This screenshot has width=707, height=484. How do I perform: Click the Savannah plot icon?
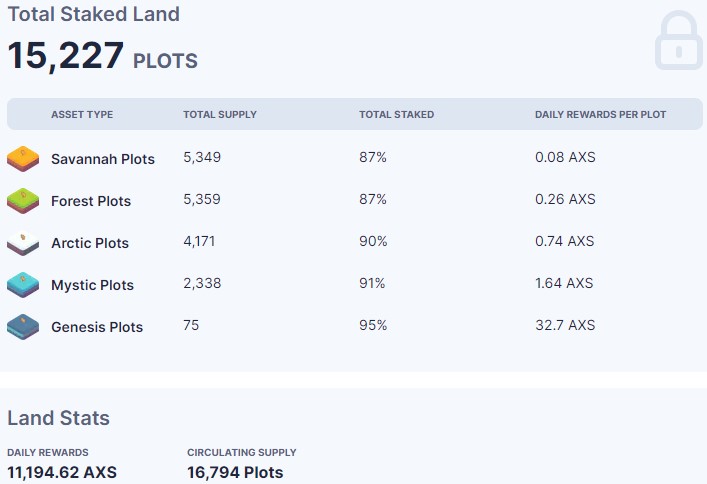23,158
